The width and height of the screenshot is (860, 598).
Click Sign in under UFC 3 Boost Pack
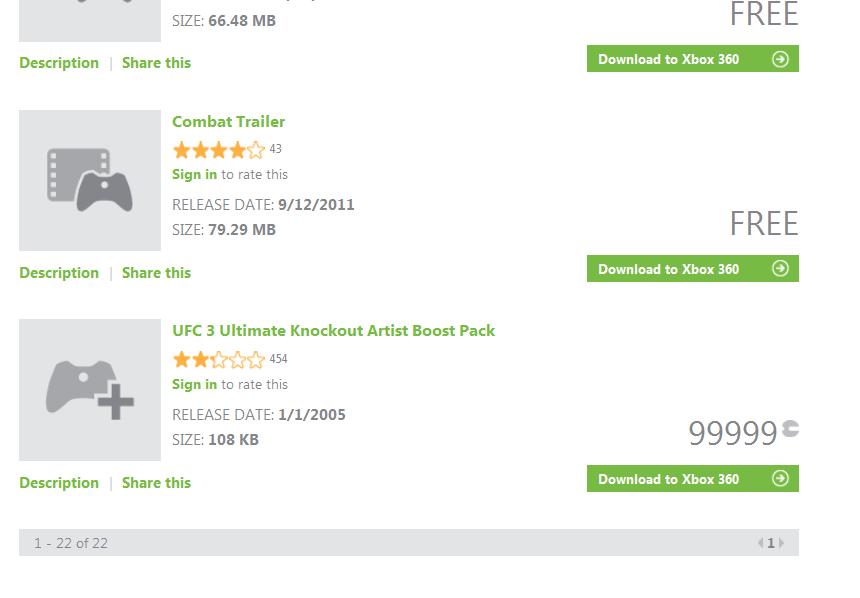[195, 384]
